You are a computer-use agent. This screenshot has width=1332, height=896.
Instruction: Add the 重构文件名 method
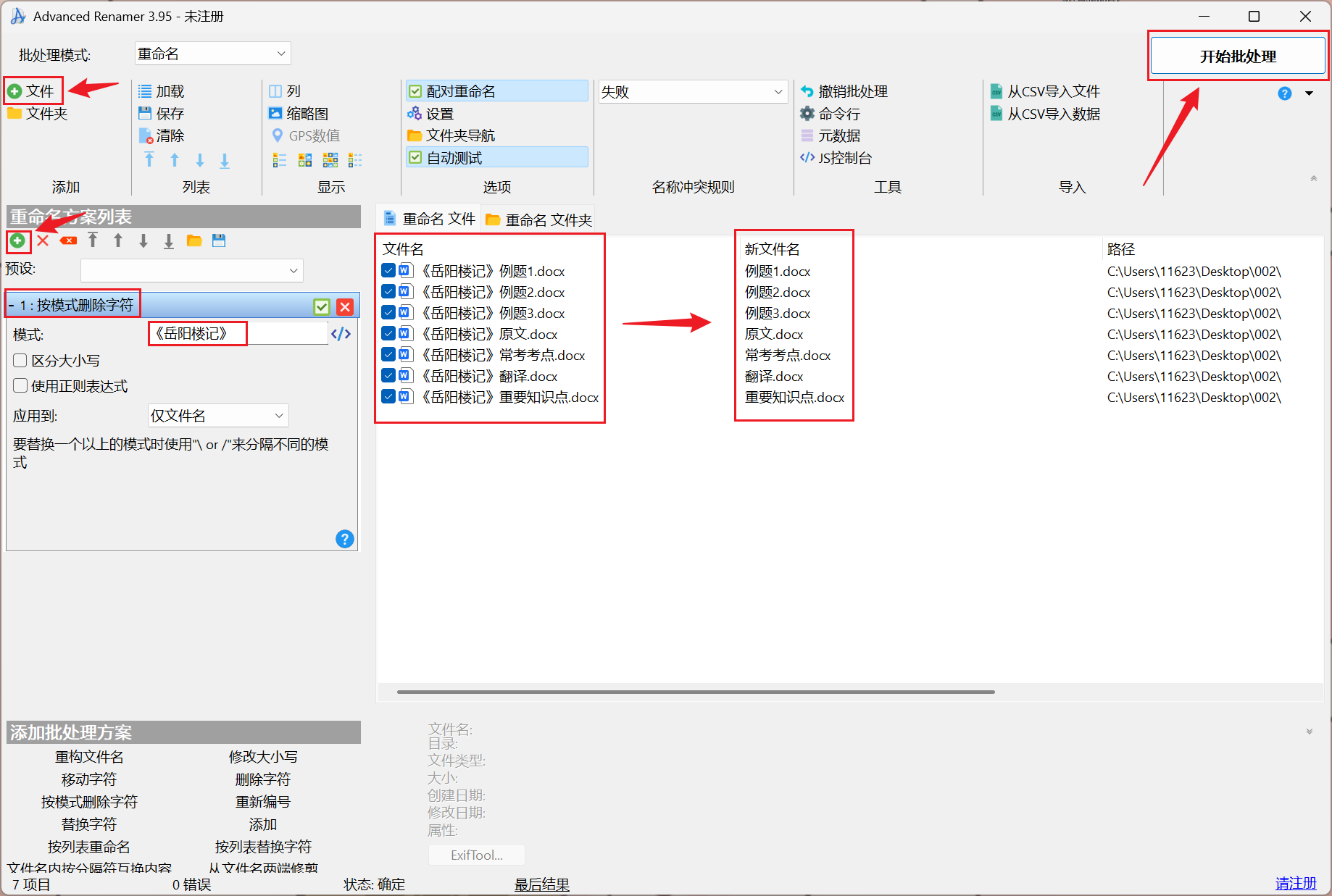pyautogui.click(x=89, y=757)
